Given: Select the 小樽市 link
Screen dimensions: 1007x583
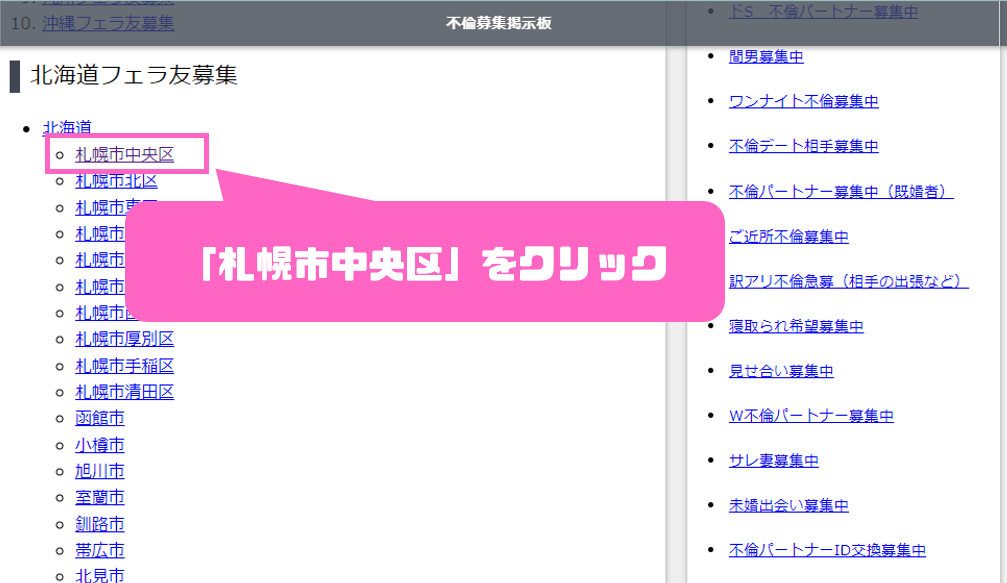Looking at the screenshot, I should click(100, 445).
